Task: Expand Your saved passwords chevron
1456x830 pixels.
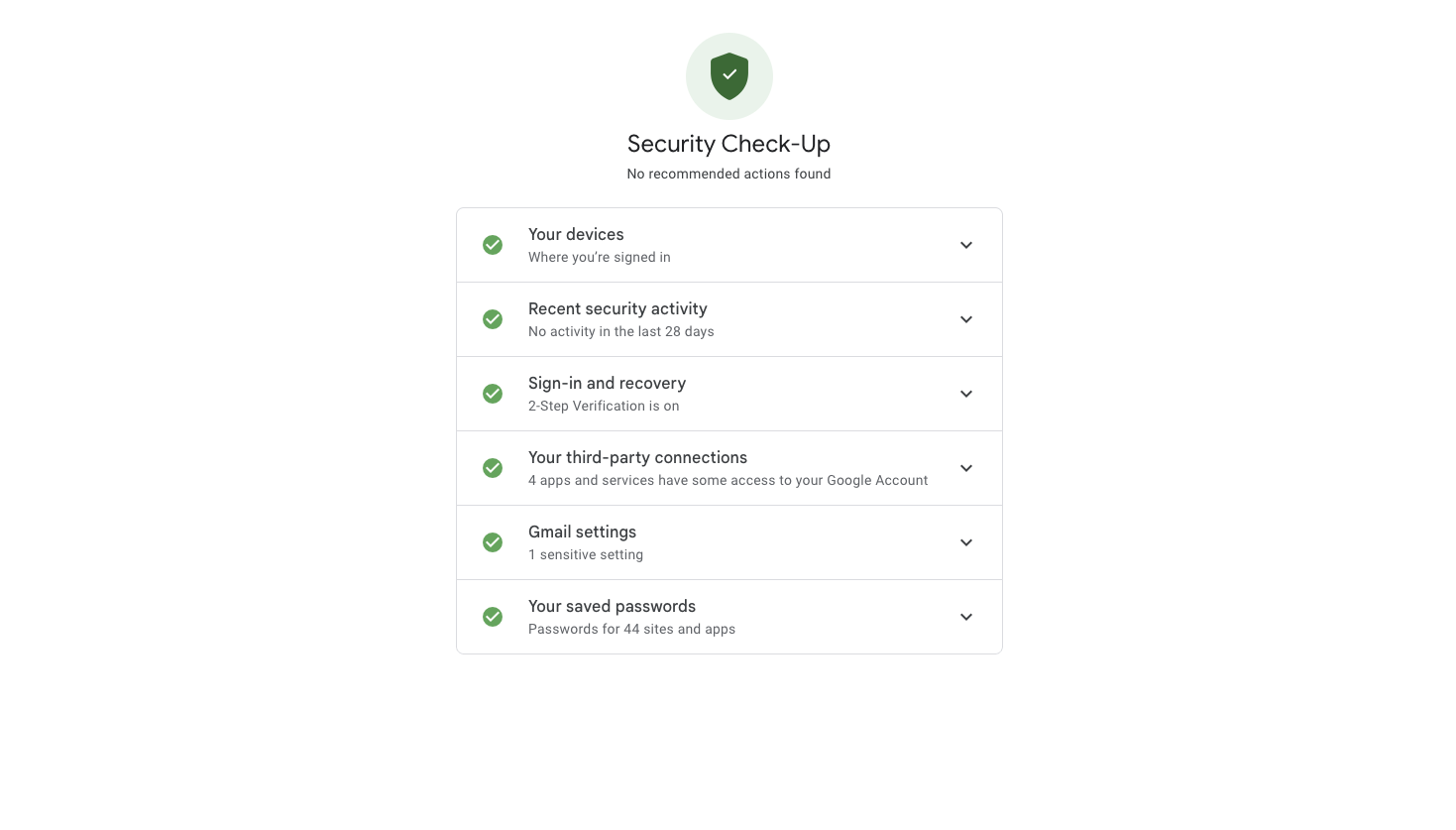Action: (966, 617)
